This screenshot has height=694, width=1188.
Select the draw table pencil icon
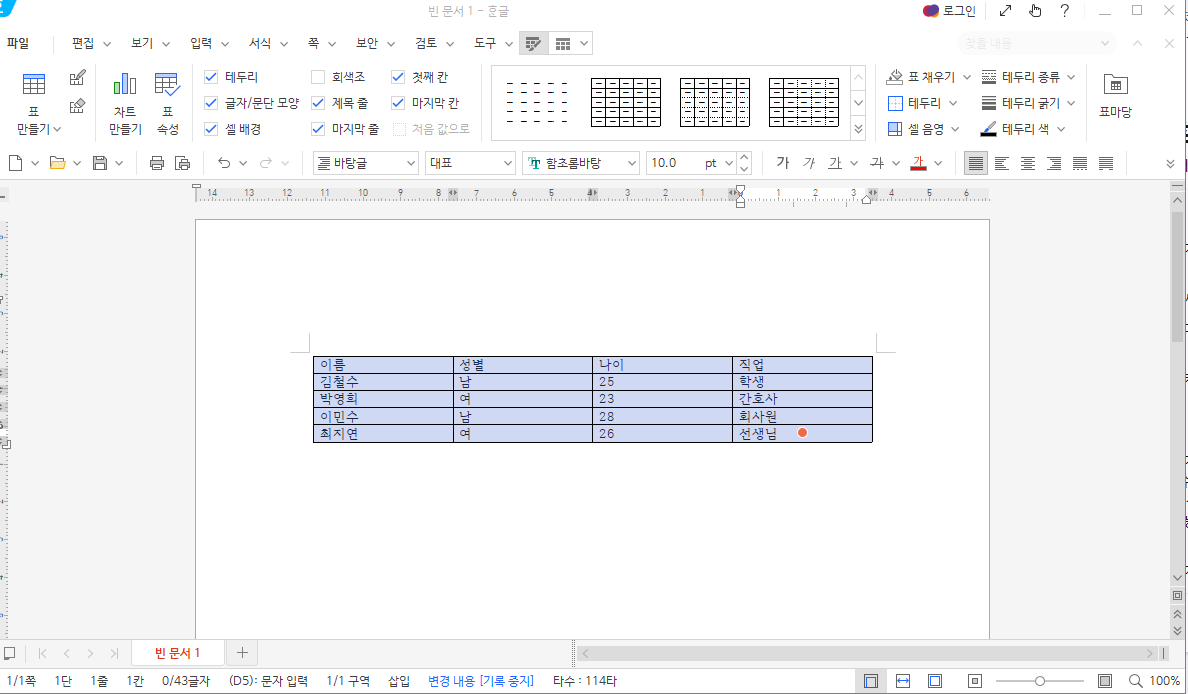77,78
